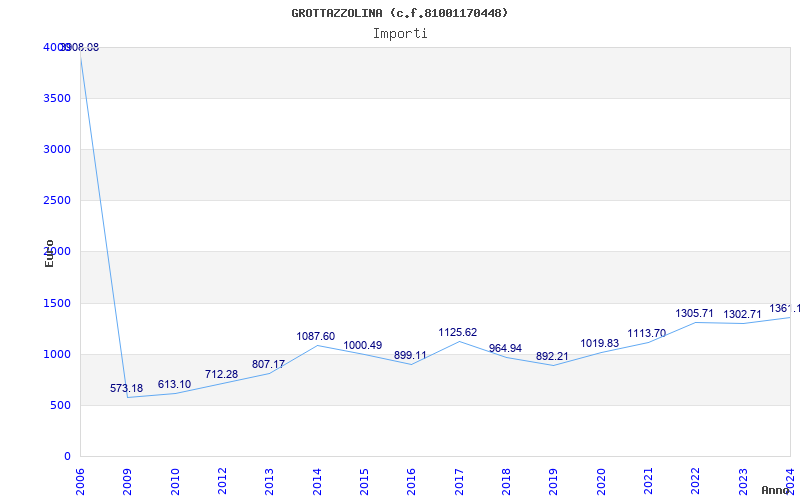The height and width of the screenshot is (500, 800).
Task: Click the 899.11 data label
Action: (410, 355)
